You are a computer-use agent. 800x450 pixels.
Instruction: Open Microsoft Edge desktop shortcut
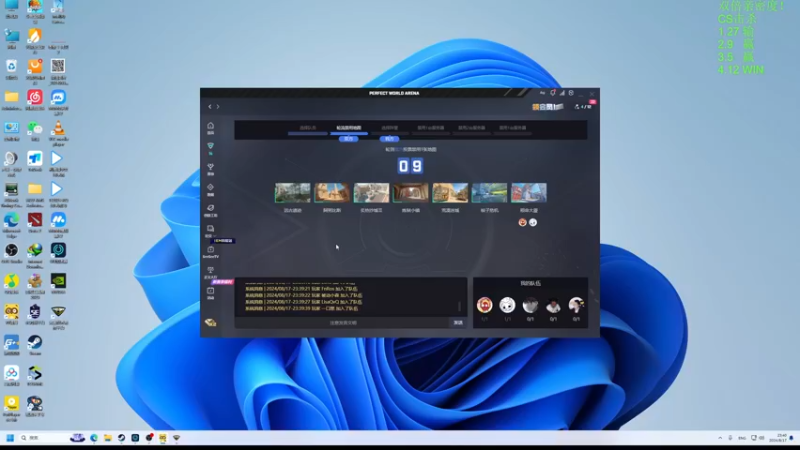(x=11, y=225)
